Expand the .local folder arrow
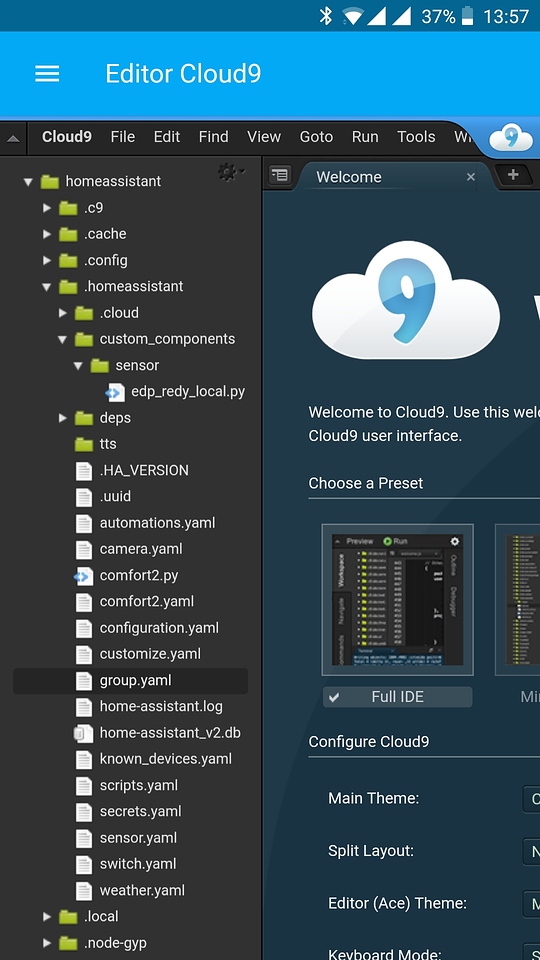The image size is (540, 960). pos(47,917)
